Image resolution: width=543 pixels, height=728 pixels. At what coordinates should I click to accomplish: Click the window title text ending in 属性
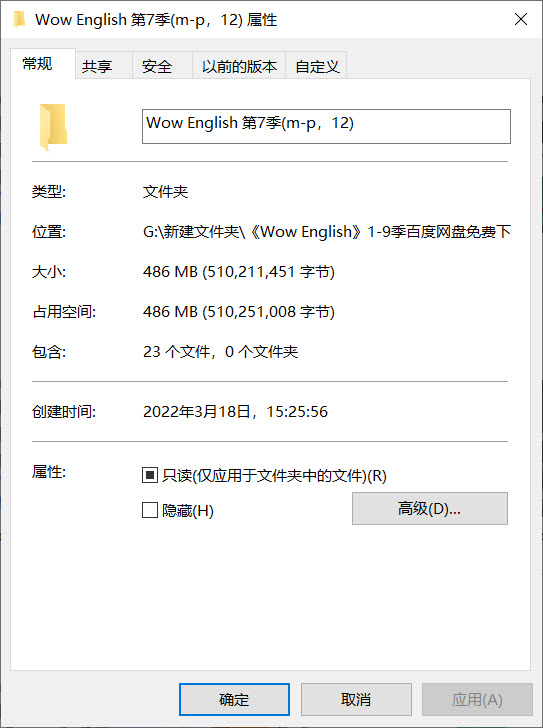tap(156, 20)
